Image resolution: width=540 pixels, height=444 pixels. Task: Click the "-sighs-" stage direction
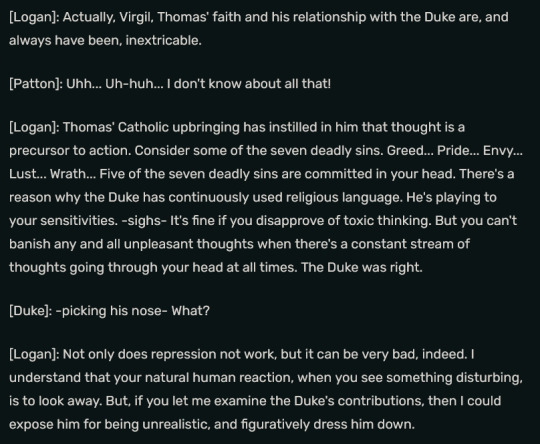tap(144, 220)
